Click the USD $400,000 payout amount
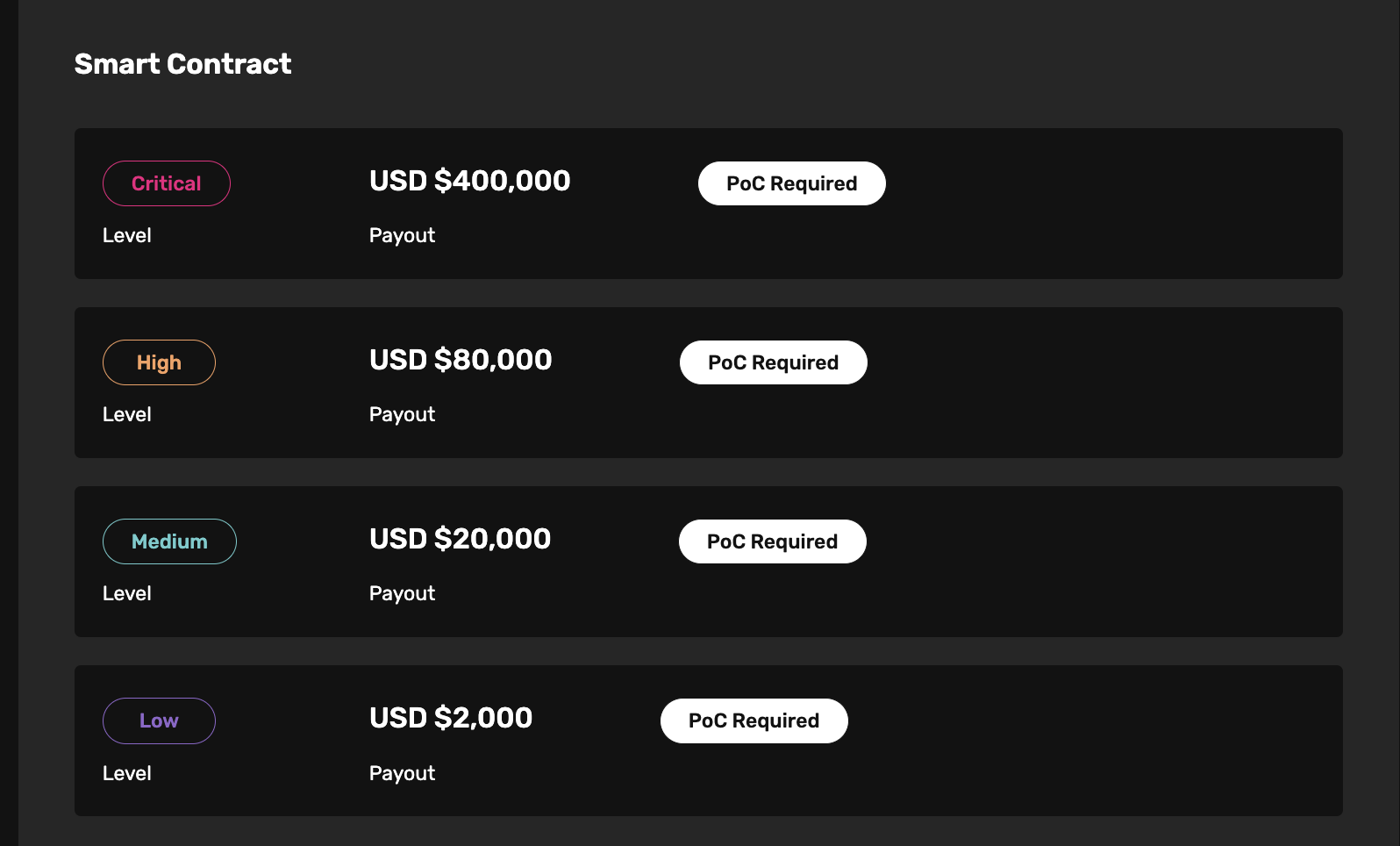The height and width of the screenshot is (846, 1400). (469, 181)
